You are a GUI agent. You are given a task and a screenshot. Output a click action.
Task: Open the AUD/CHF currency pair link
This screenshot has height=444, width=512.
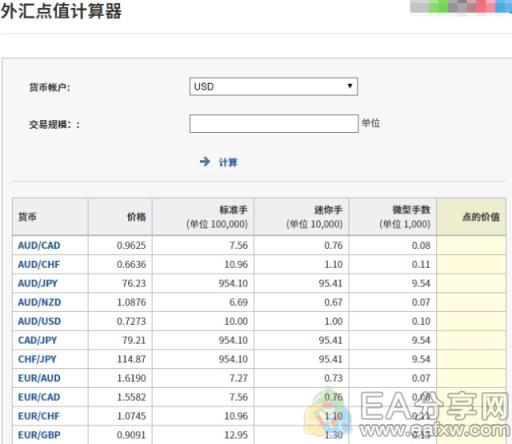39,264
